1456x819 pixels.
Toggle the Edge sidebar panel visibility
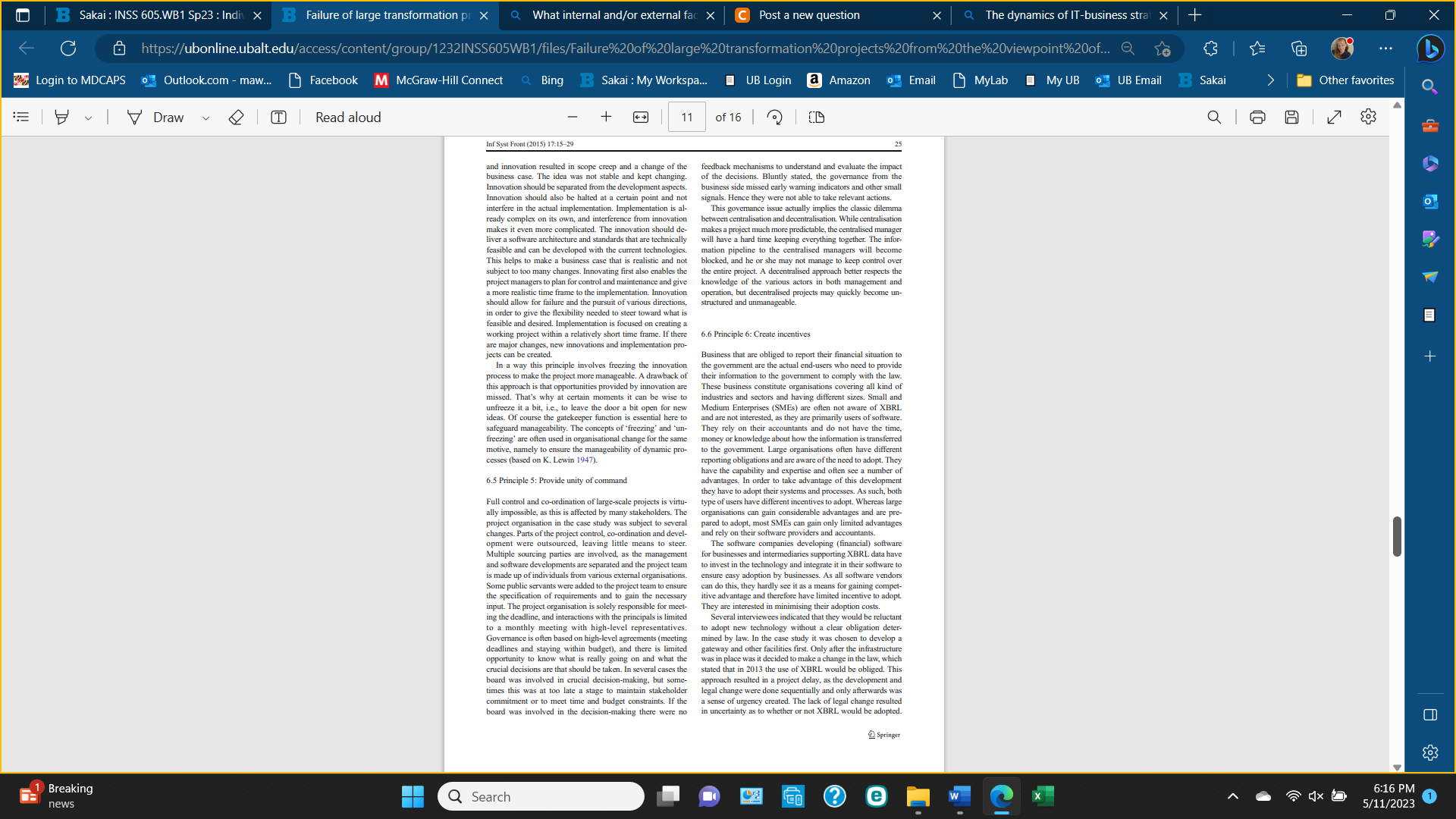point(1430,714)
